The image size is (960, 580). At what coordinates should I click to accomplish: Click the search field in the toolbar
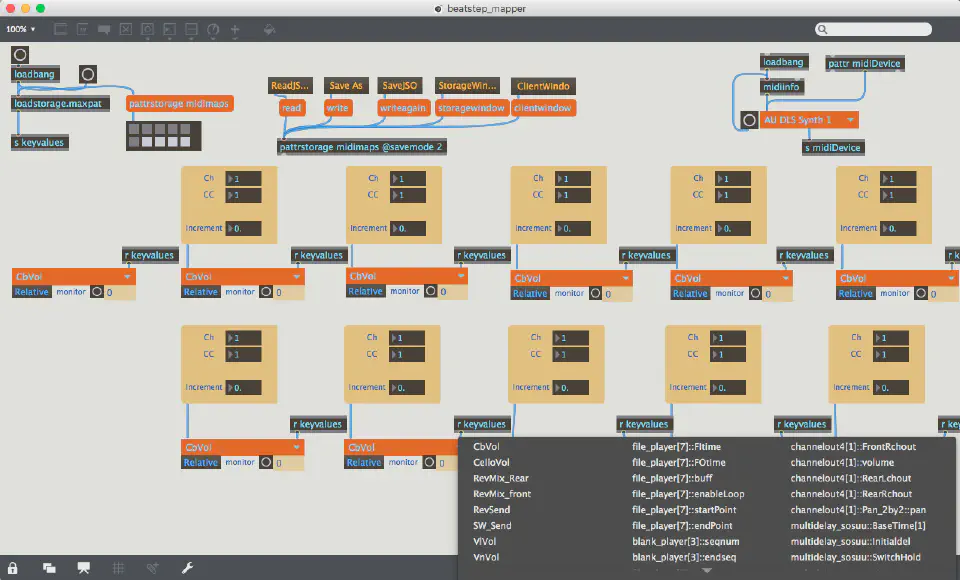click(x=874, y=29)
